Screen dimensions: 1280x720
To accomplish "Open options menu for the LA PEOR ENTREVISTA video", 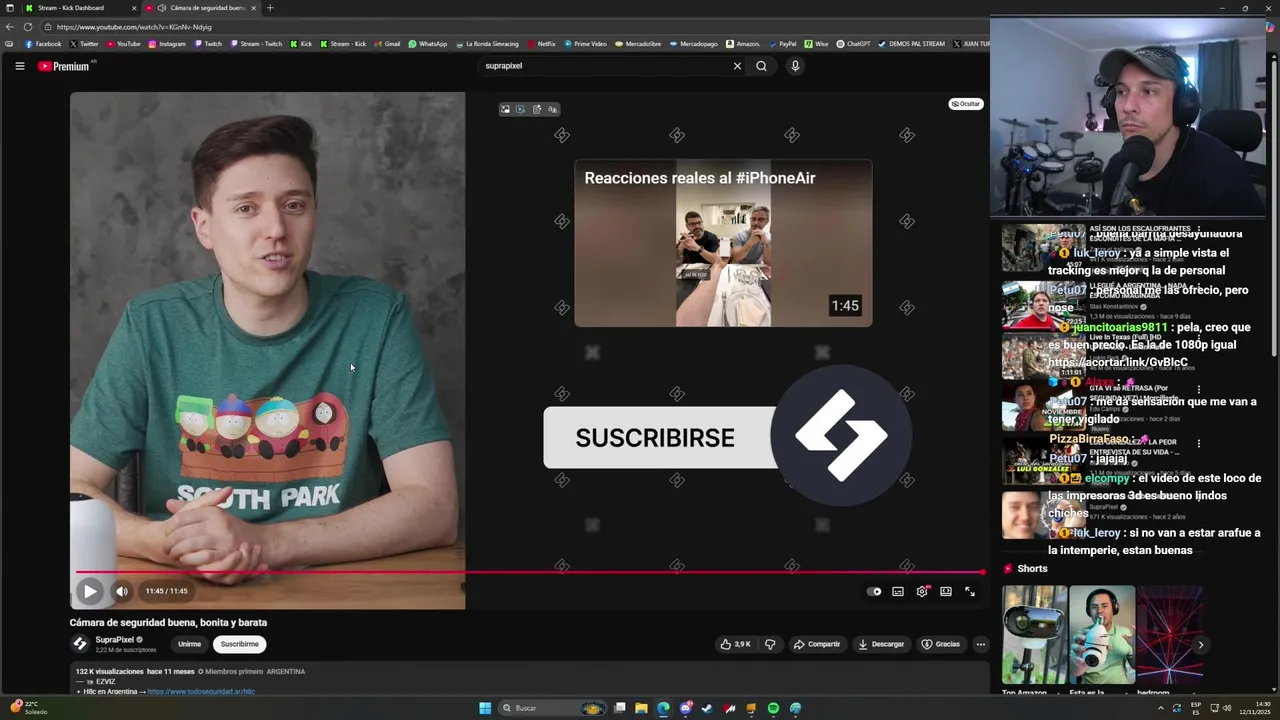I will click(1199, 443).
